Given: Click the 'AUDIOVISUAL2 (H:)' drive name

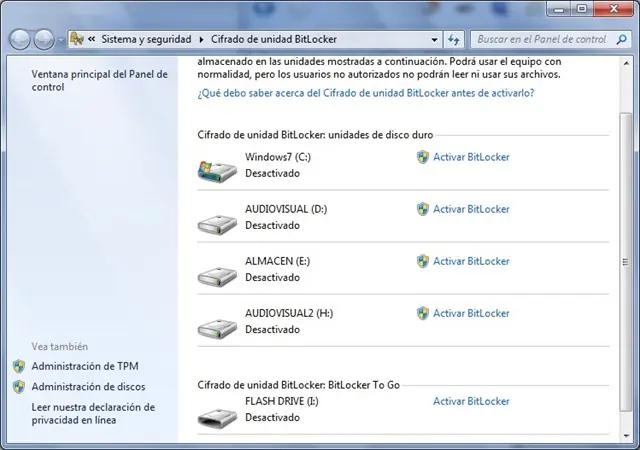Looking at the screenshot, I should (x=289, y=313).
